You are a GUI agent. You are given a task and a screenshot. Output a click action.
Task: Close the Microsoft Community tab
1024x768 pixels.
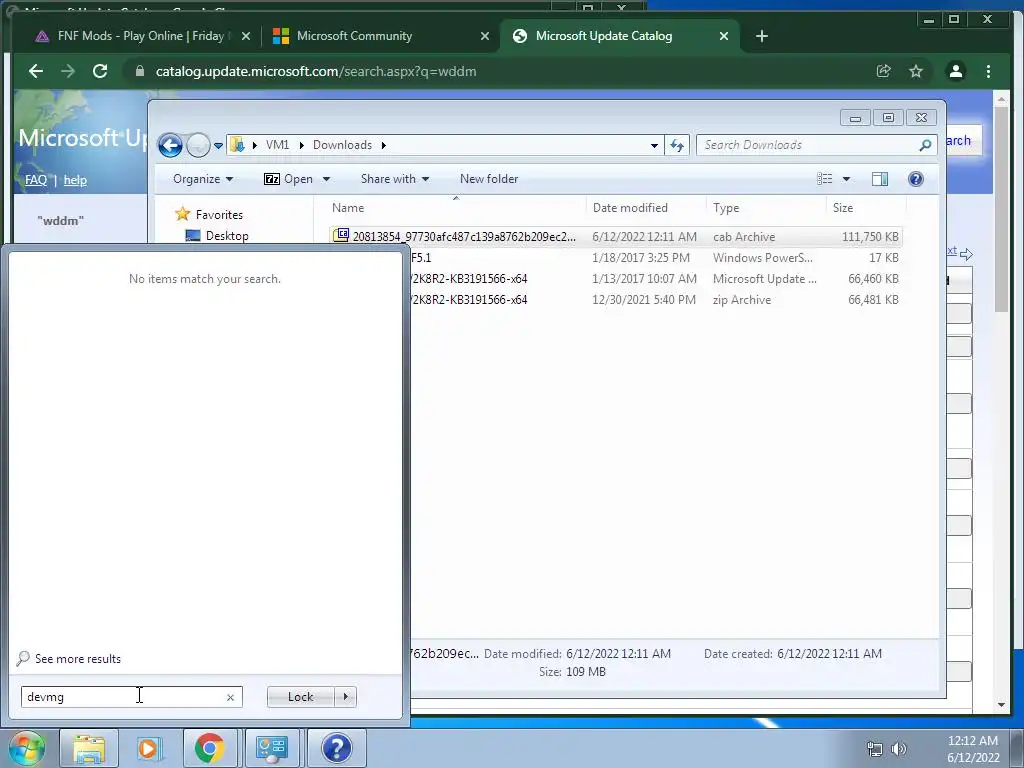pos(485,36)
